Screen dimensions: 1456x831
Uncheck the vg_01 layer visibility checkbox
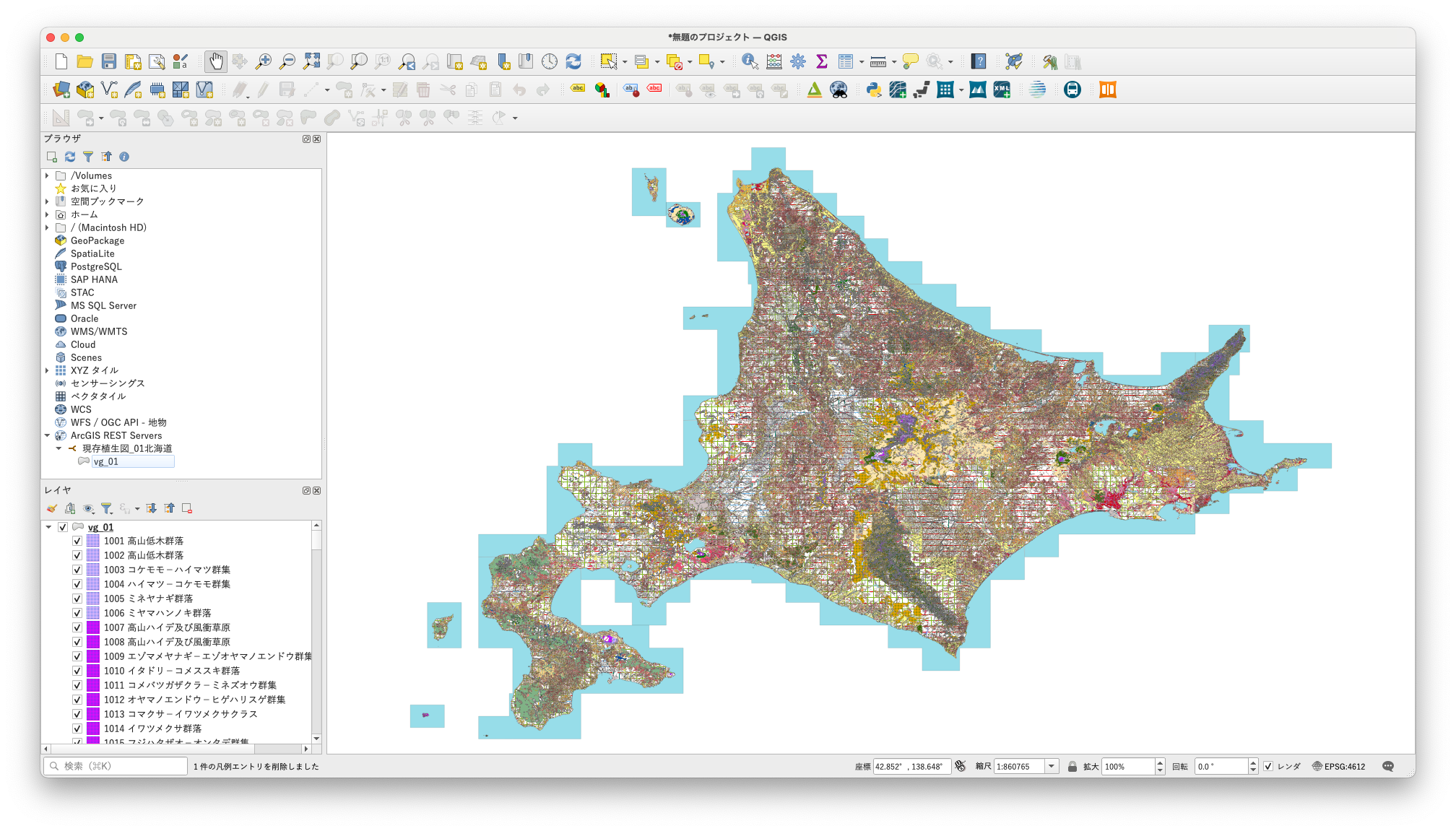pos(63,527)
